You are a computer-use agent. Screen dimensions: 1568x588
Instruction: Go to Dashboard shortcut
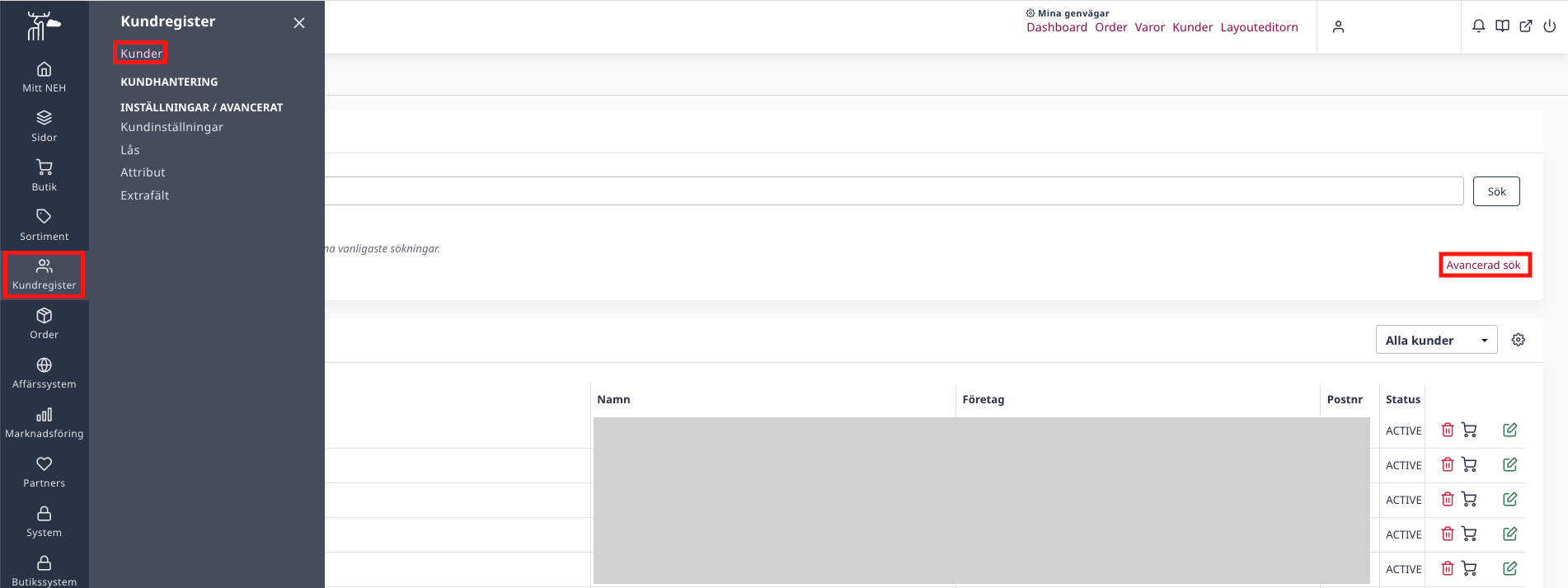[x=1057, y=27]
